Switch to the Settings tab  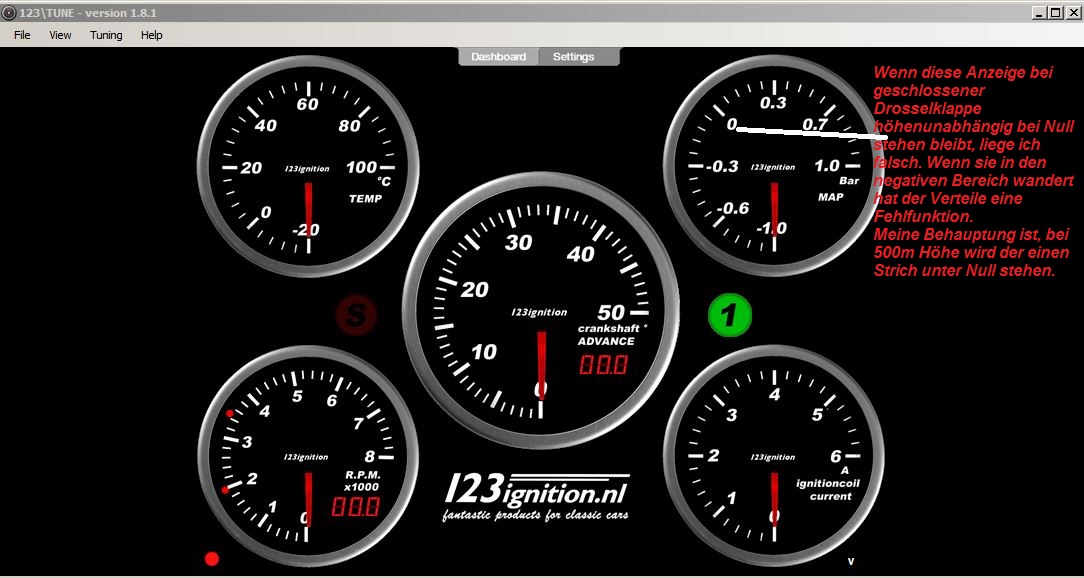tap(574, 57)
